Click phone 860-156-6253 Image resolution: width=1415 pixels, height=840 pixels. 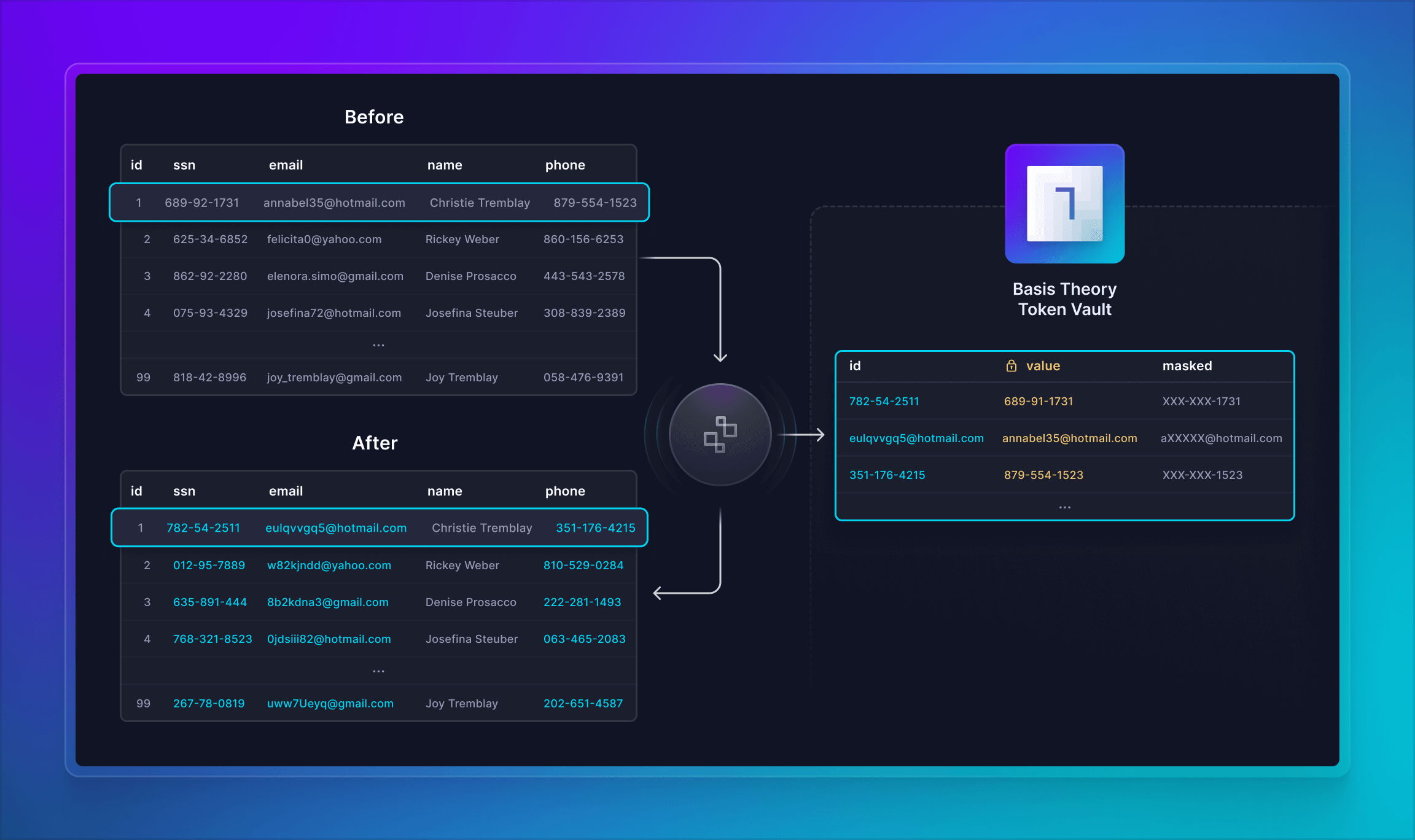[583, 239]
